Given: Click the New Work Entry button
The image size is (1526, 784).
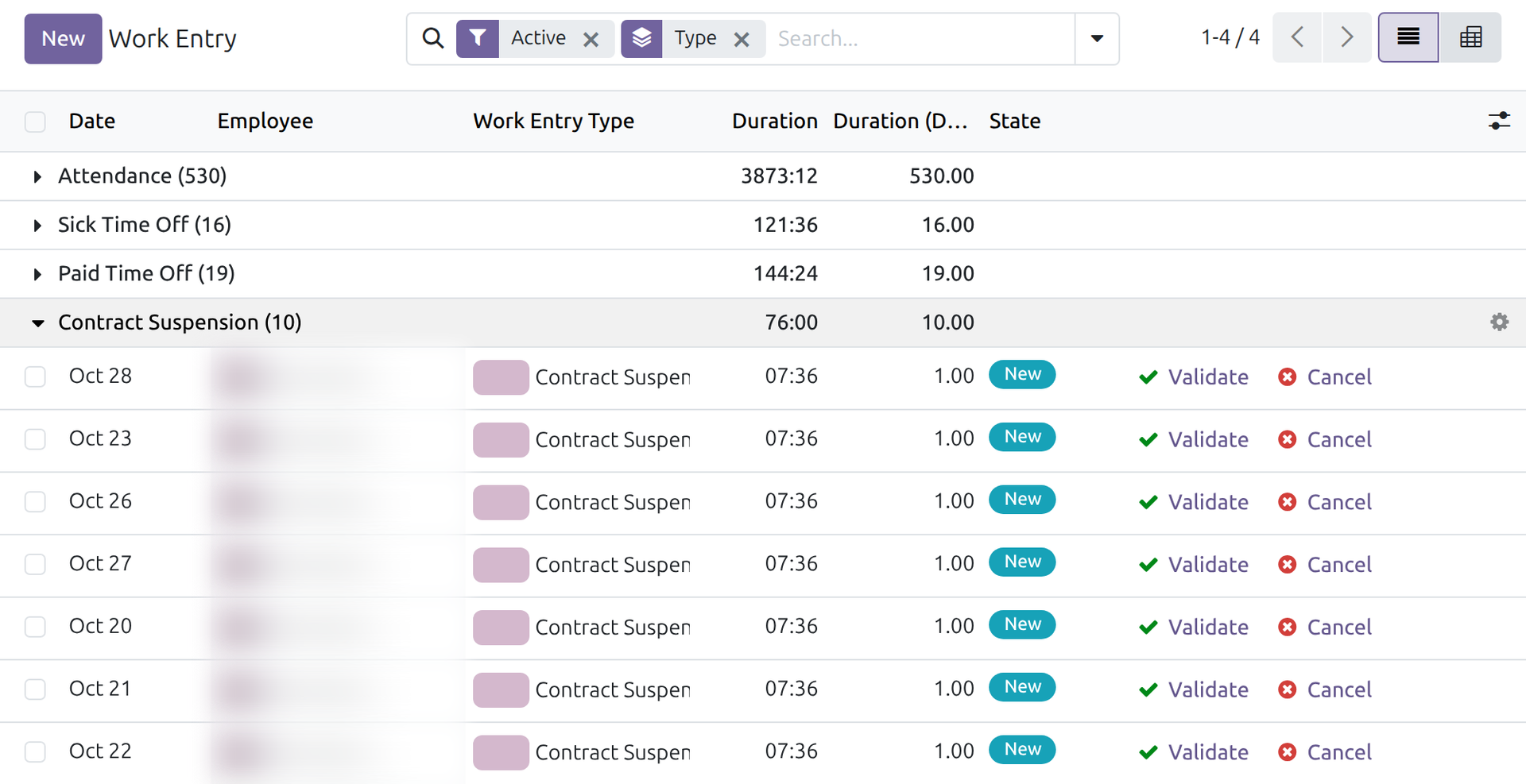Looking at the screenshot, I should point(63,38).
